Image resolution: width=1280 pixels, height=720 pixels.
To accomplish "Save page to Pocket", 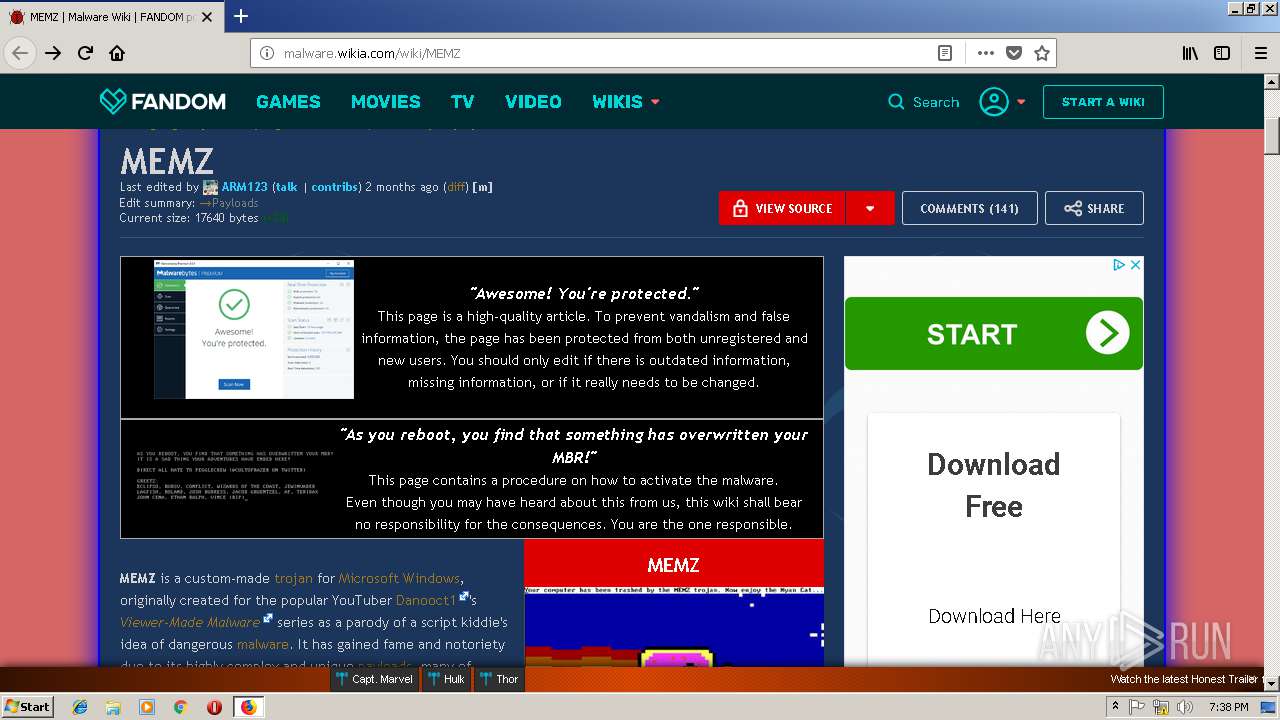I will click(x=1014, y=53).
